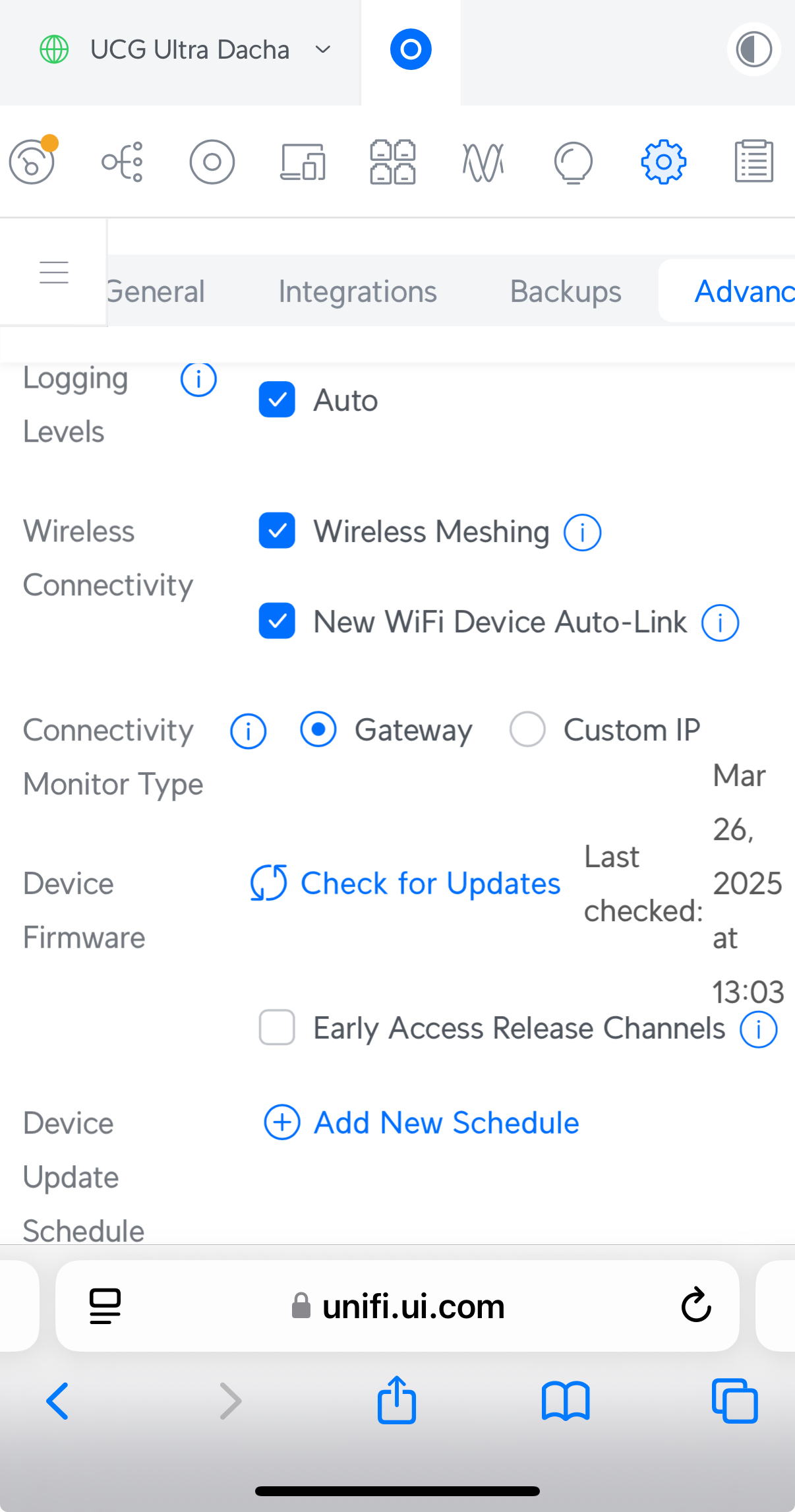This screenshot has height=1512, width=795.
Task: Enable Early Access Release Channels checkbox
Action: [277, 1027]
